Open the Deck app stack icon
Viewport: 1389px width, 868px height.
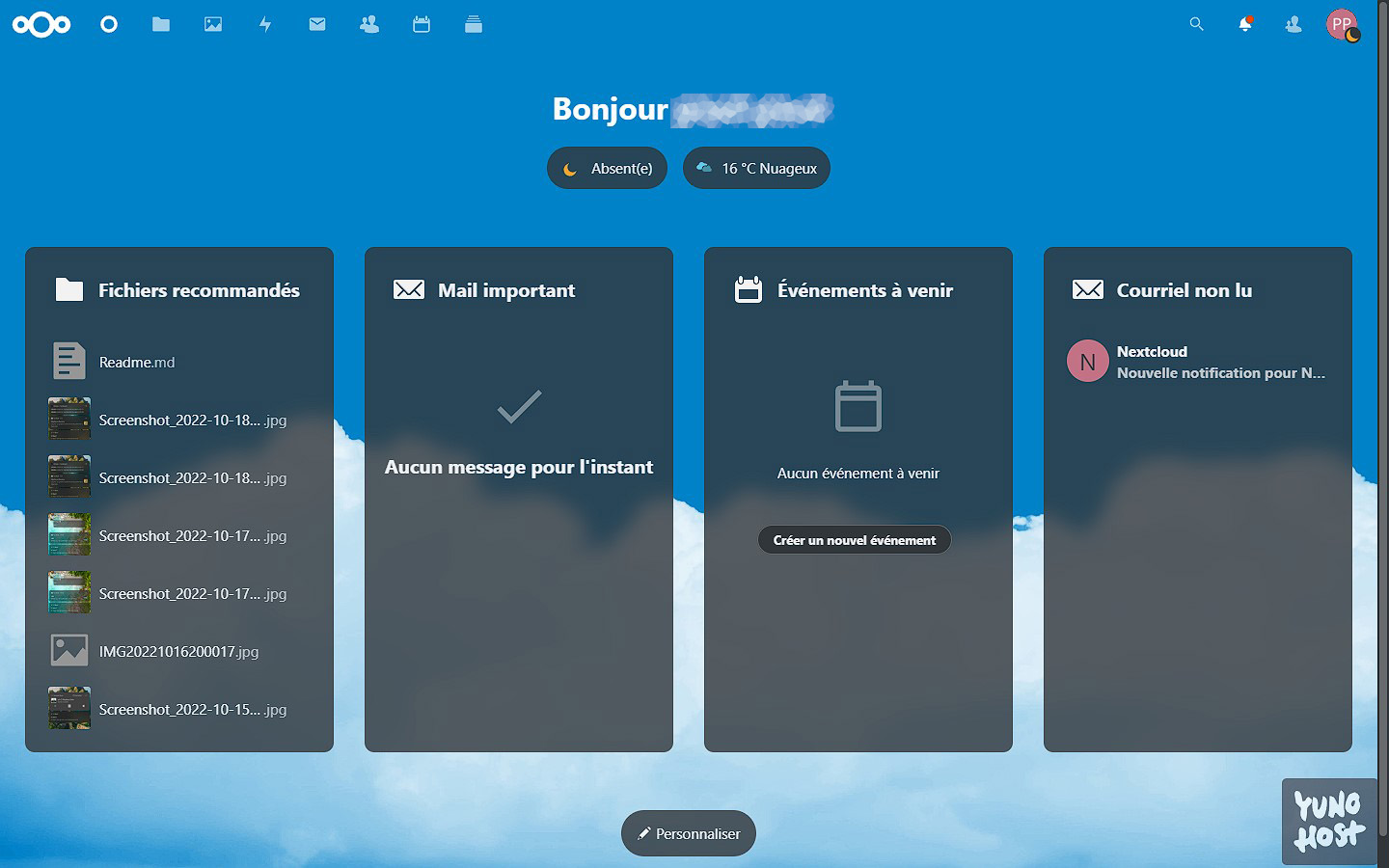(474, 24)
